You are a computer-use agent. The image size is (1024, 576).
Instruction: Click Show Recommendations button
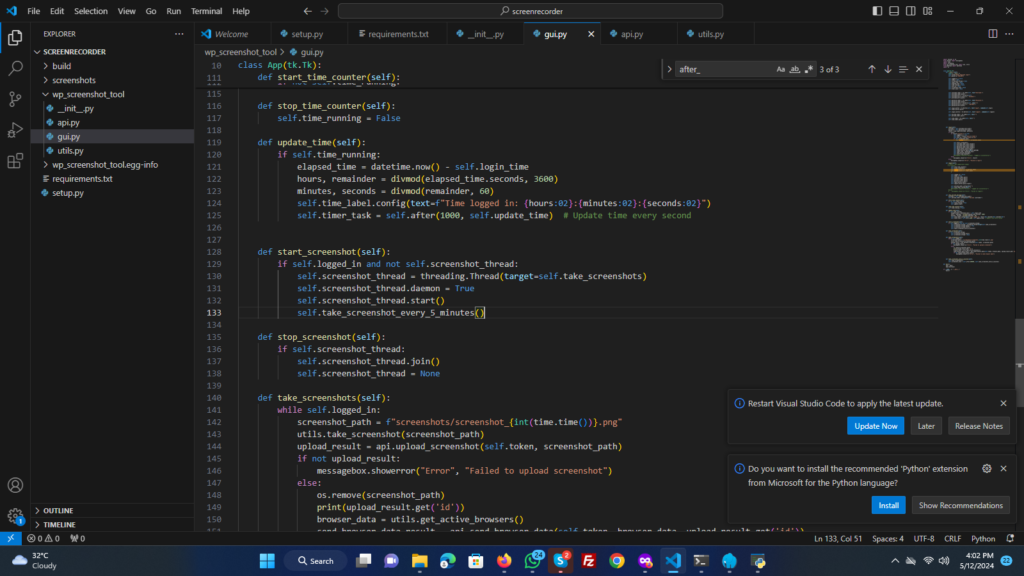click(x=960, y=505)
